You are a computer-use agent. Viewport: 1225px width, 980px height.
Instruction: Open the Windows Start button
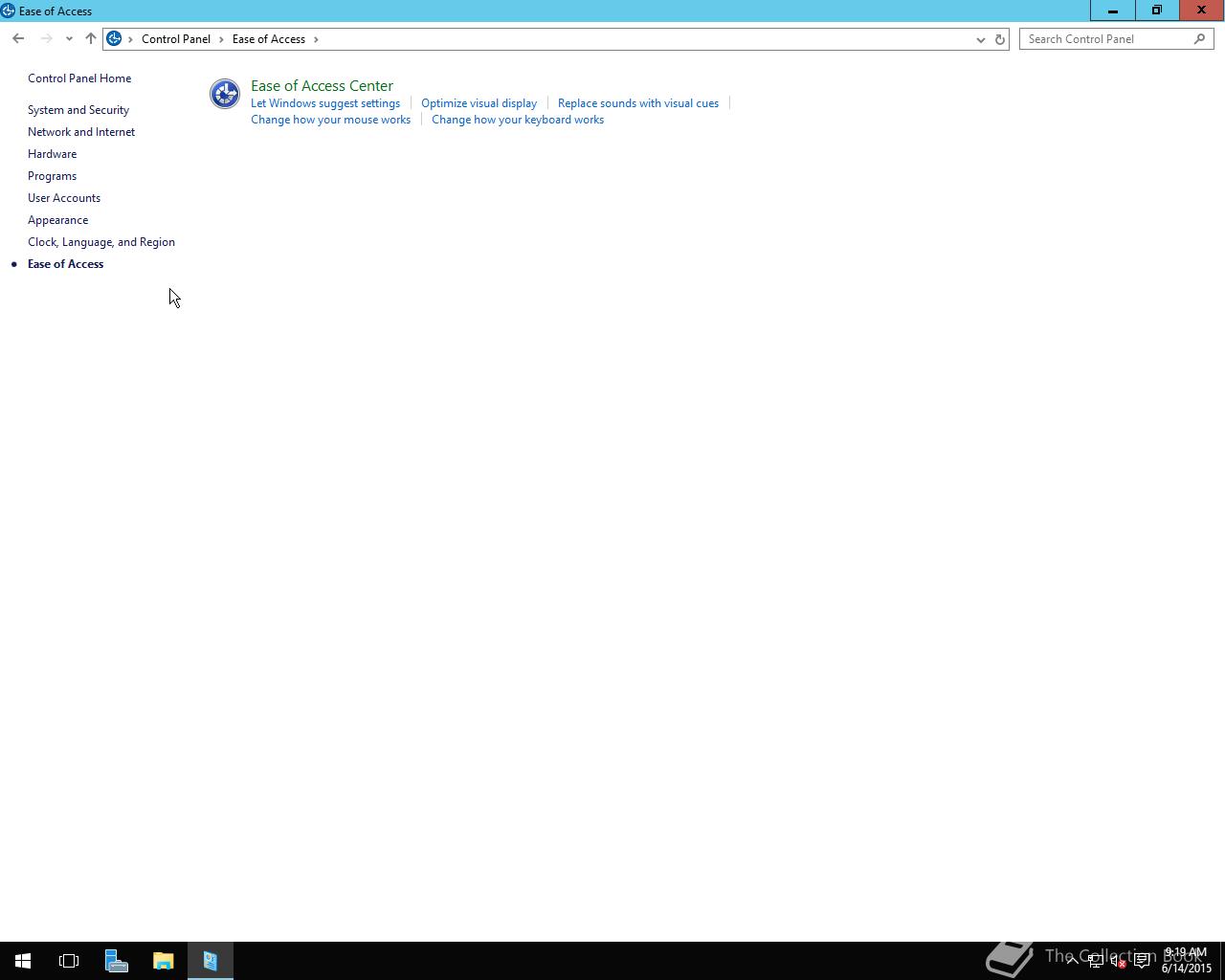pyautogui.click(x=23, y=961)
